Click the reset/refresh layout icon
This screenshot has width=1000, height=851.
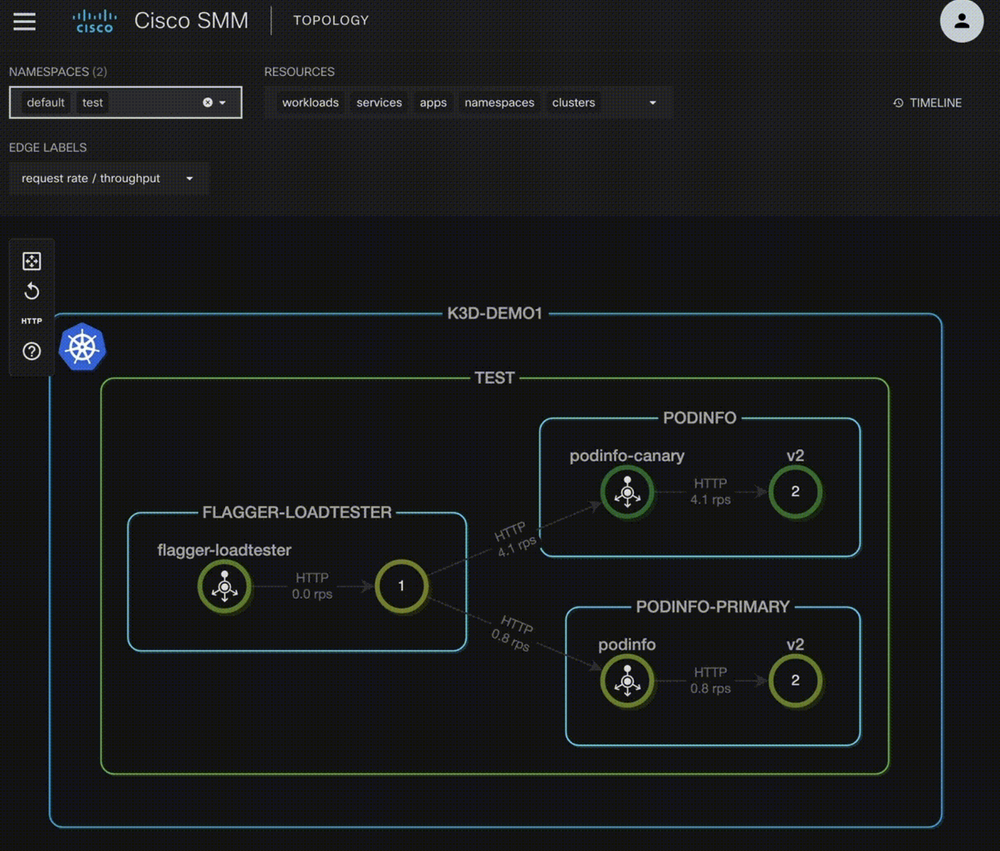coord(31,292)
